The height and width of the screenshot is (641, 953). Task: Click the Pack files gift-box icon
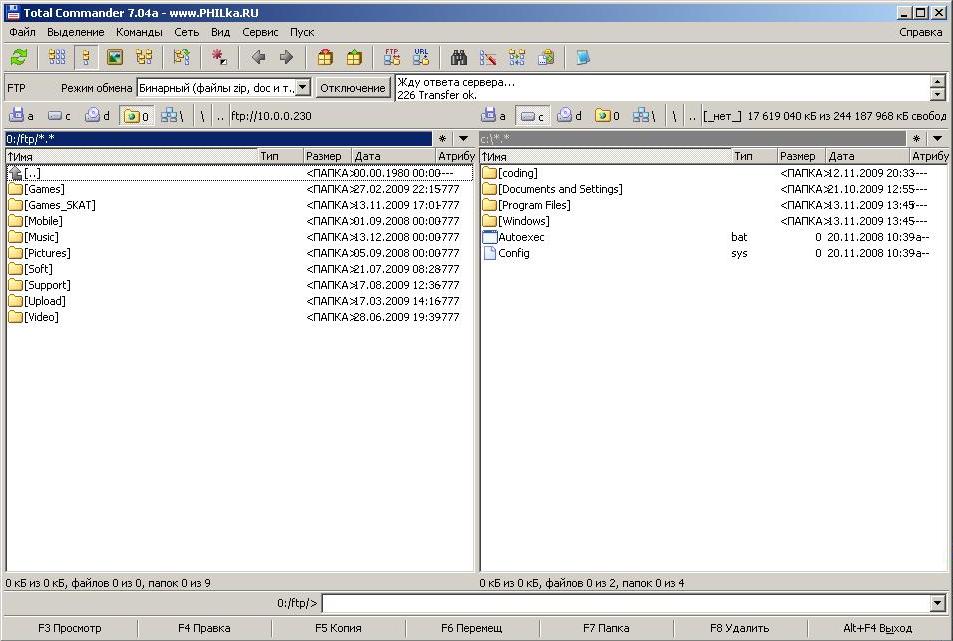325,57
